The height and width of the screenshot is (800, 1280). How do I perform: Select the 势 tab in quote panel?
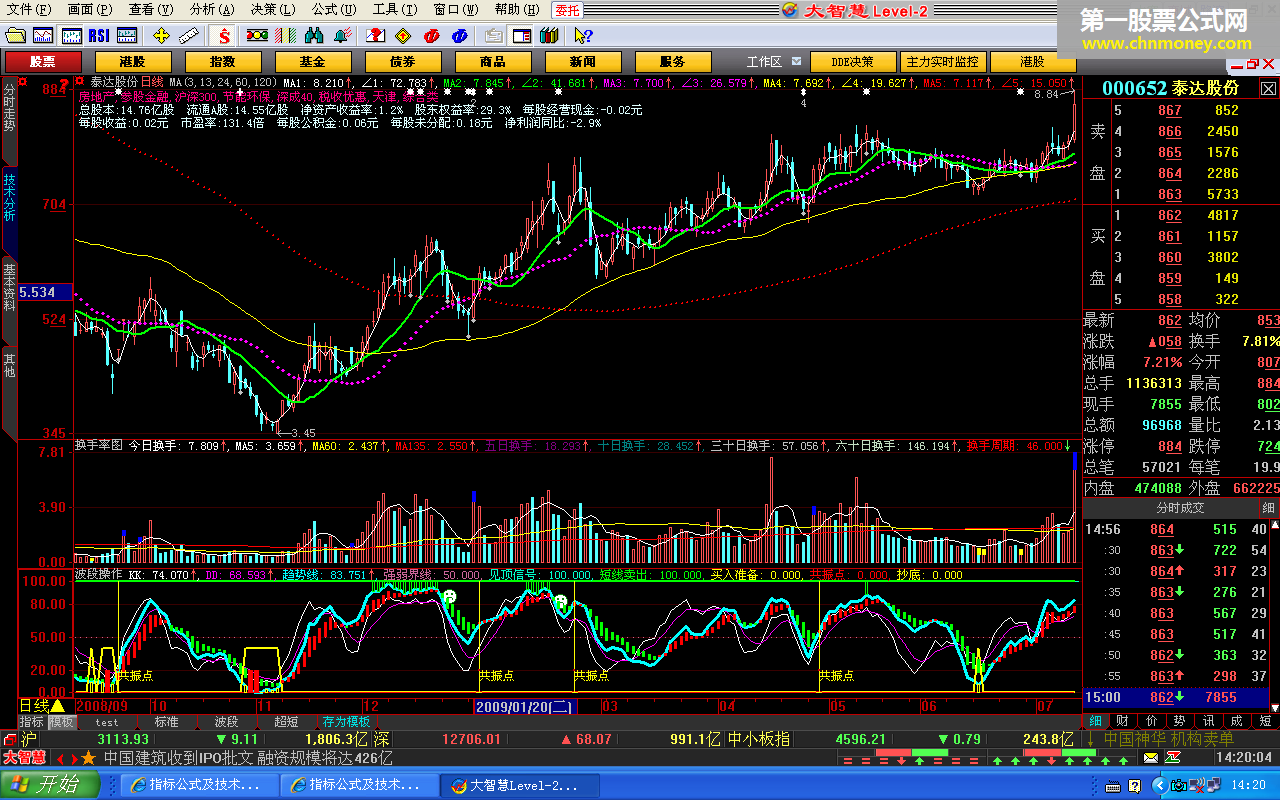pyautogui.click(x=1179, y=720)
